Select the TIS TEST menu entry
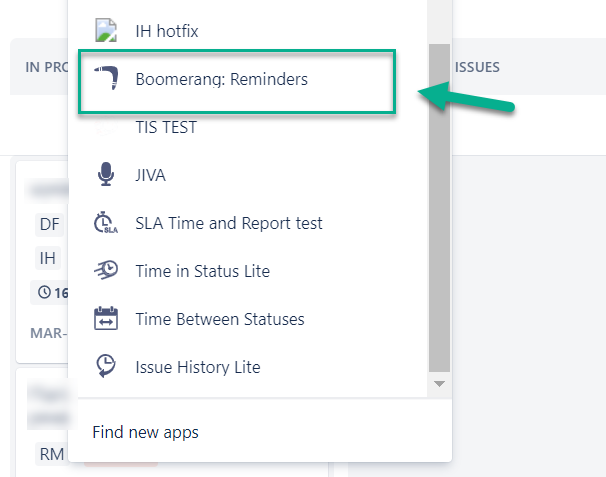The image size is (606, 477). click(166, 127)
